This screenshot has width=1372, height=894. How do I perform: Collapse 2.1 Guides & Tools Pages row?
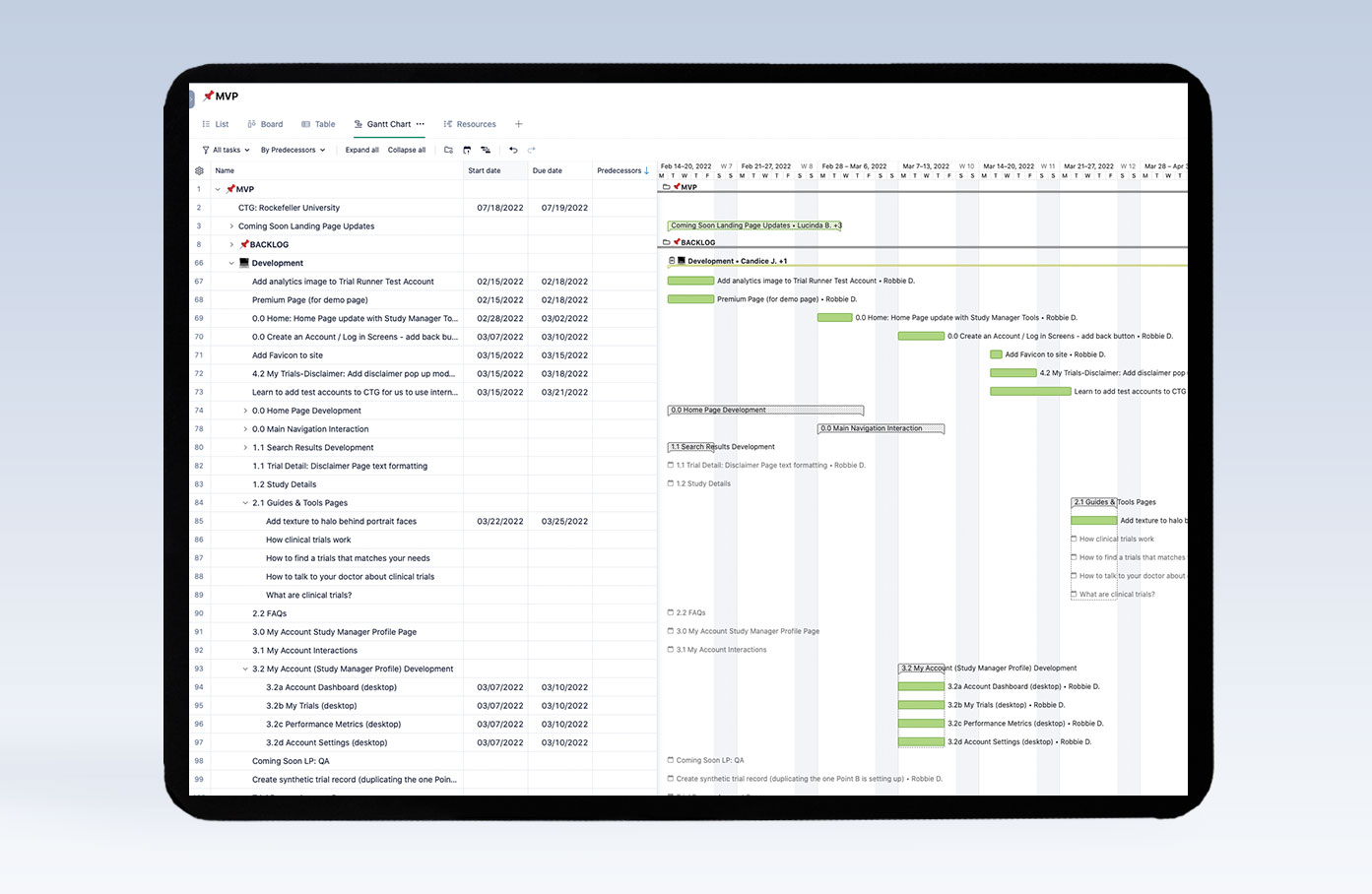click(245, 503)
